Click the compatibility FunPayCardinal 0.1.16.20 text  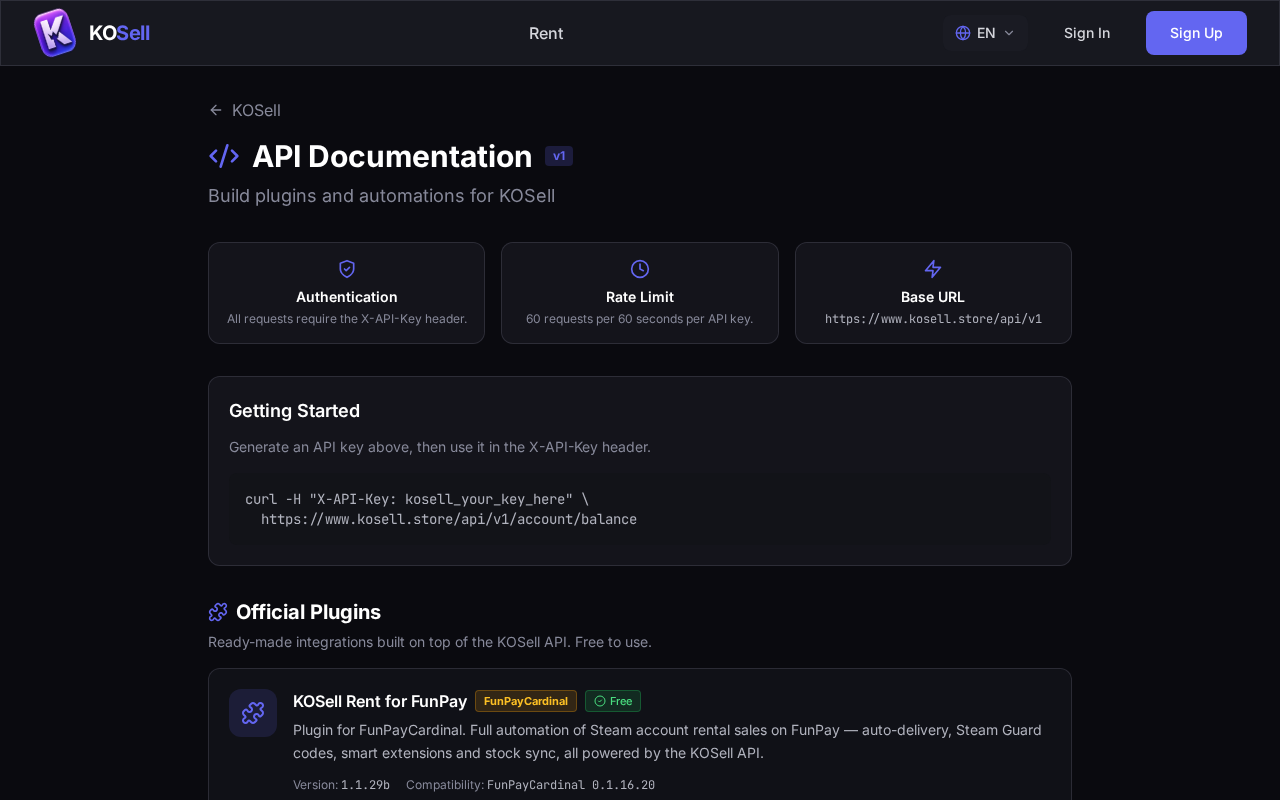(571, 785)
